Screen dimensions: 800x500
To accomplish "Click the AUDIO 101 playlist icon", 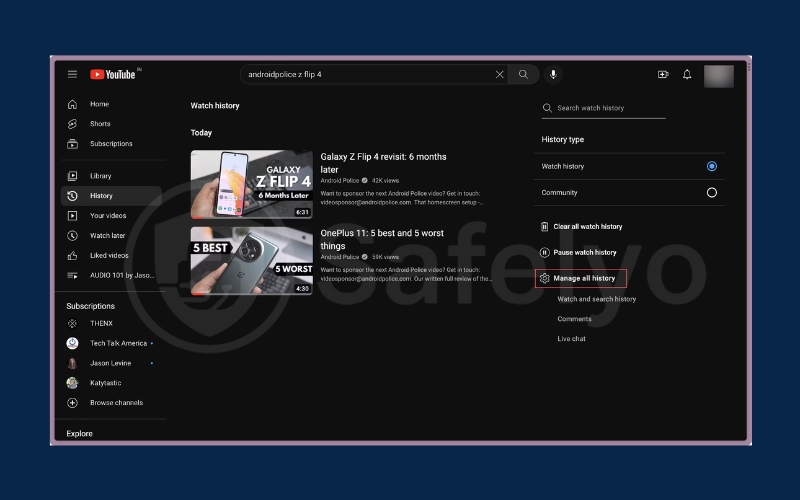I will pyautogui.click(x=72, y=276).
